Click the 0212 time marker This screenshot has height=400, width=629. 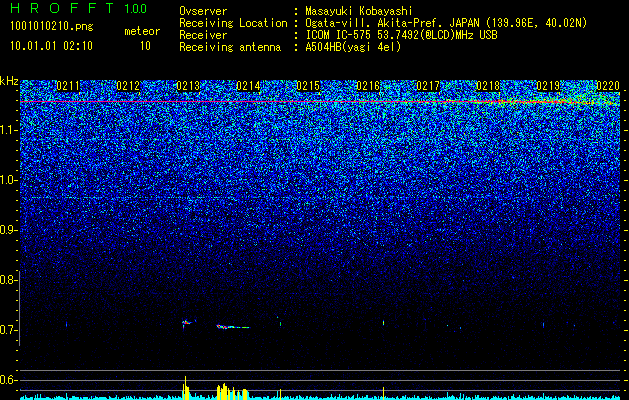point(128,86)
